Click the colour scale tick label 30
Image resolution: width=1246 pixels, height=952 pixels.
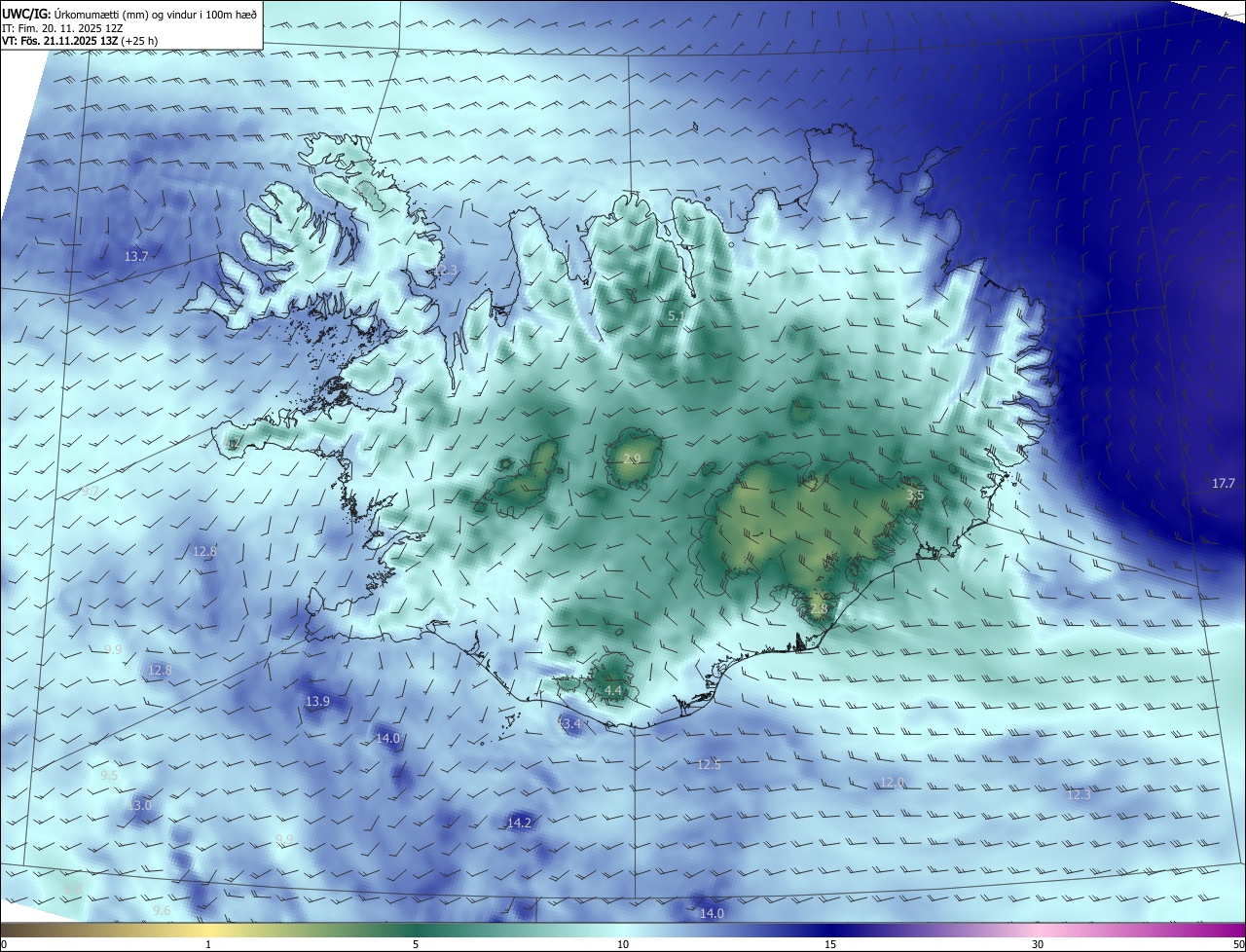click(1038, 944)
